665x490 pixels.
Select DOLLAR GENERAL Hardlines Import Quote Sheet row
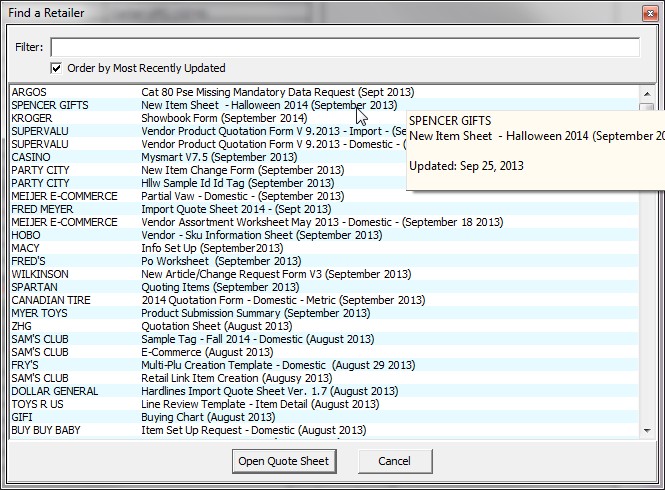(324, 391)
